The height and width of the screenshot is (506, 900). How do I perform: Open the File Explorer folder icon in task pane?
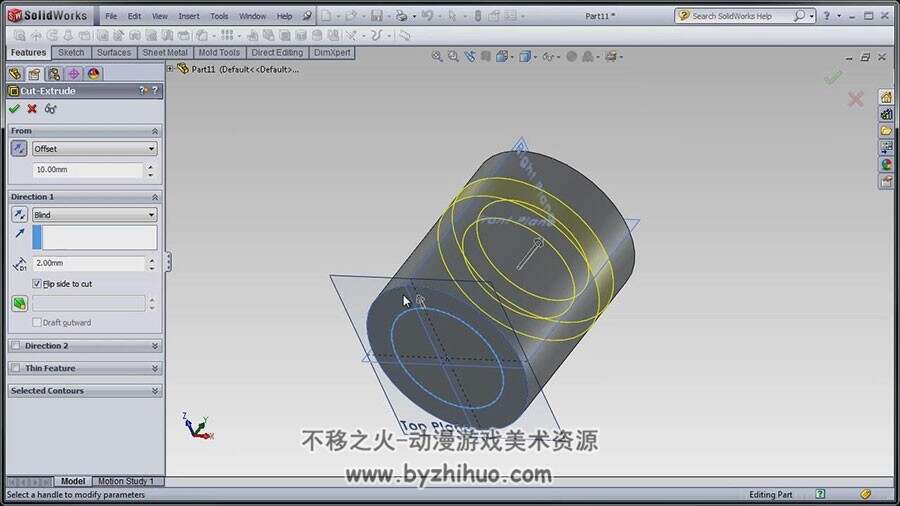coord(886,131)
